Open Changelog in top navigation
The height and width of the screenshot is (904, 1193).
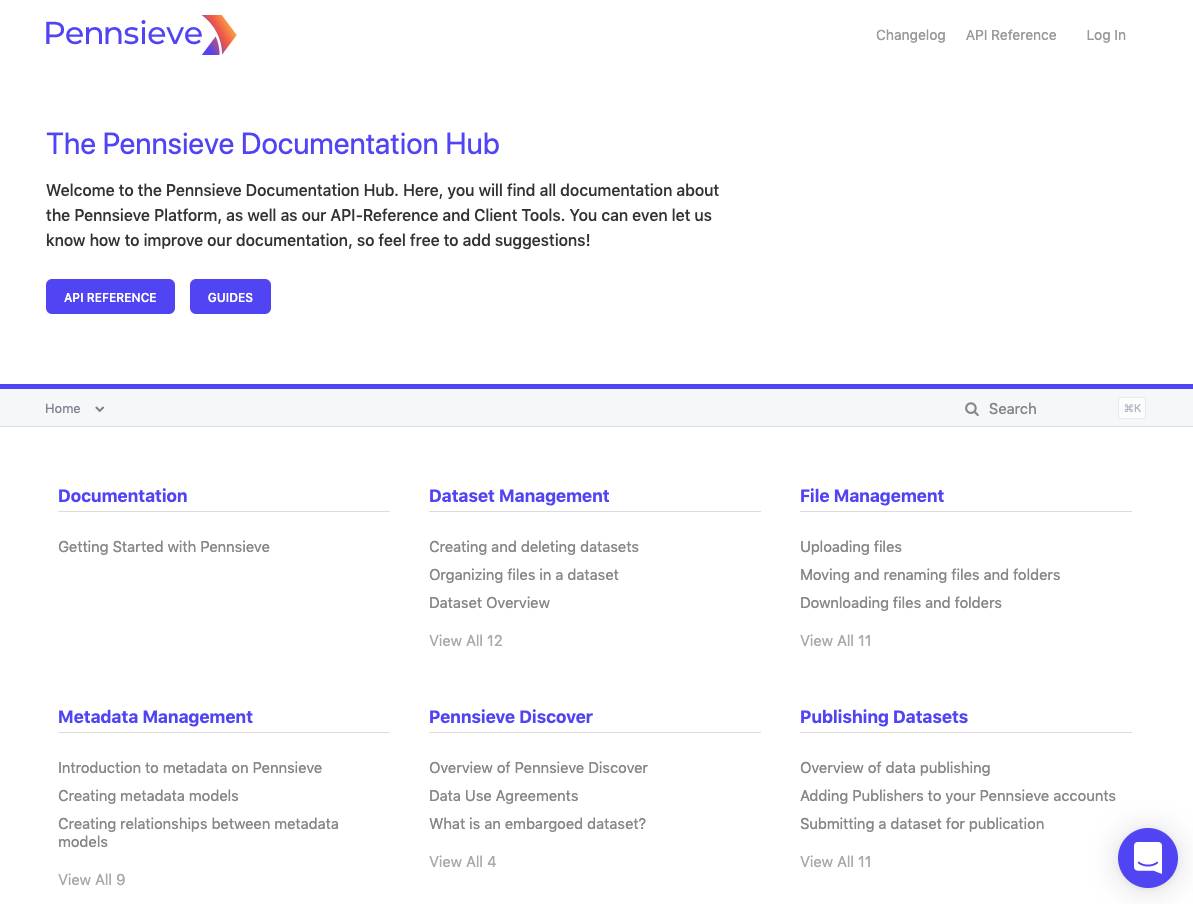910,35
